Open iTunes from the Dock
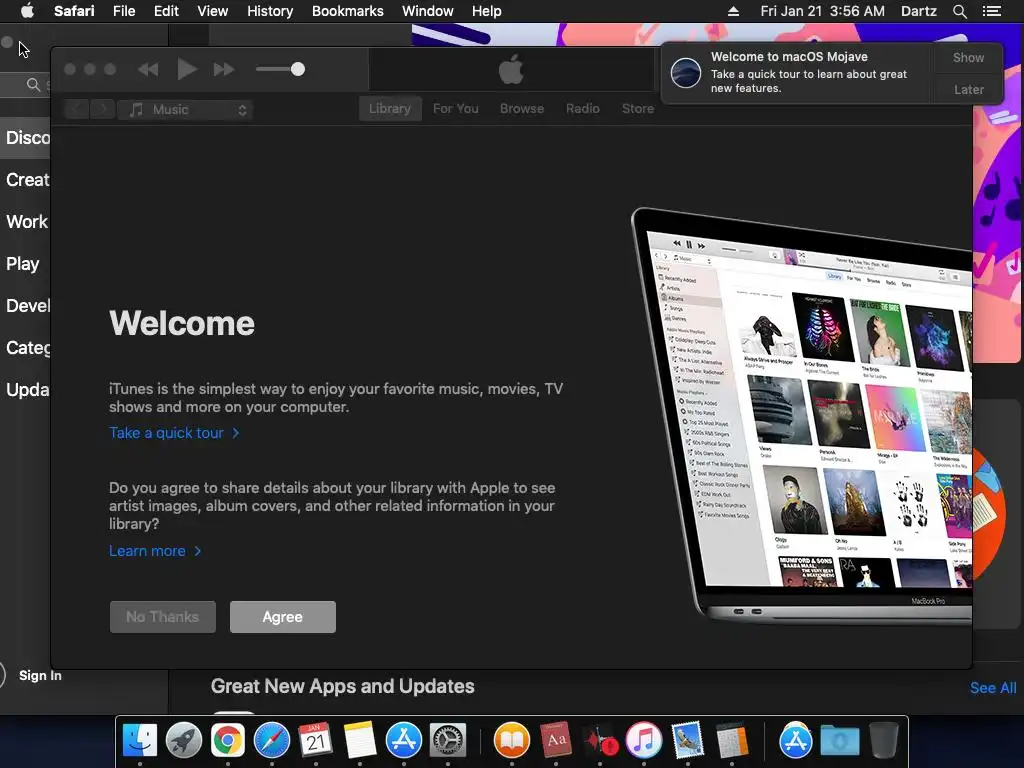Image resolution: width=1024 pixels, height=768 pixels. [644, 740]
